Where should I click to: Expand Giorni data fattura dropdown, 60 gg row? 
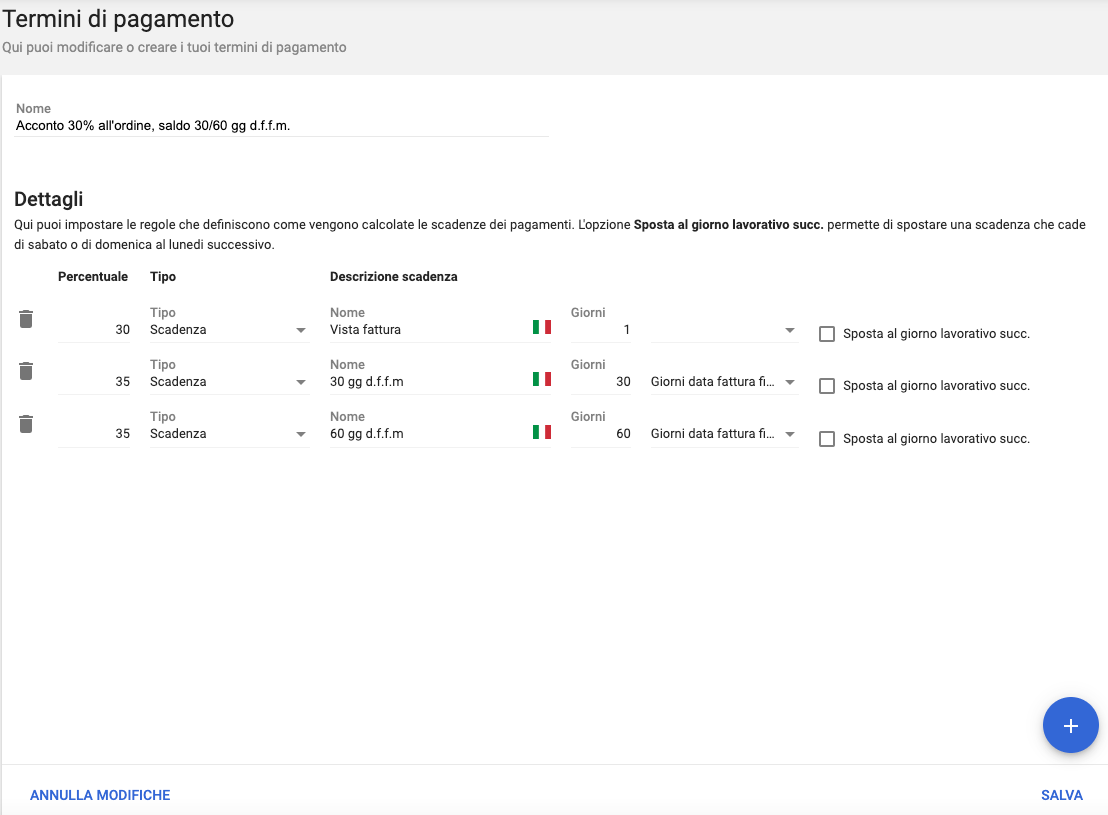[723, 434]
